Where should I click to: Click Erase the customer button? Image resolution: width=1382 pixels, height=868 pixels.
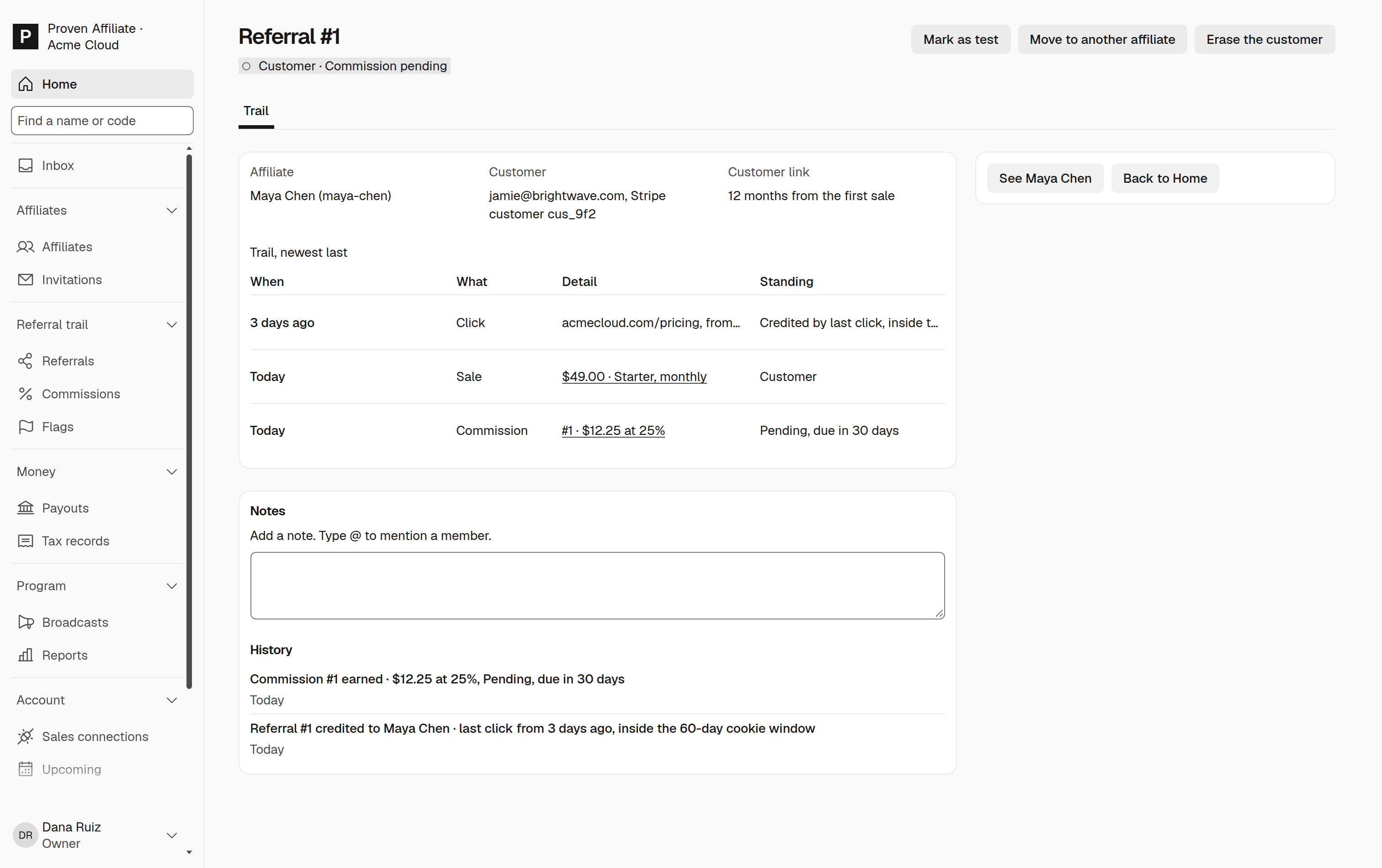[1265, 40]
